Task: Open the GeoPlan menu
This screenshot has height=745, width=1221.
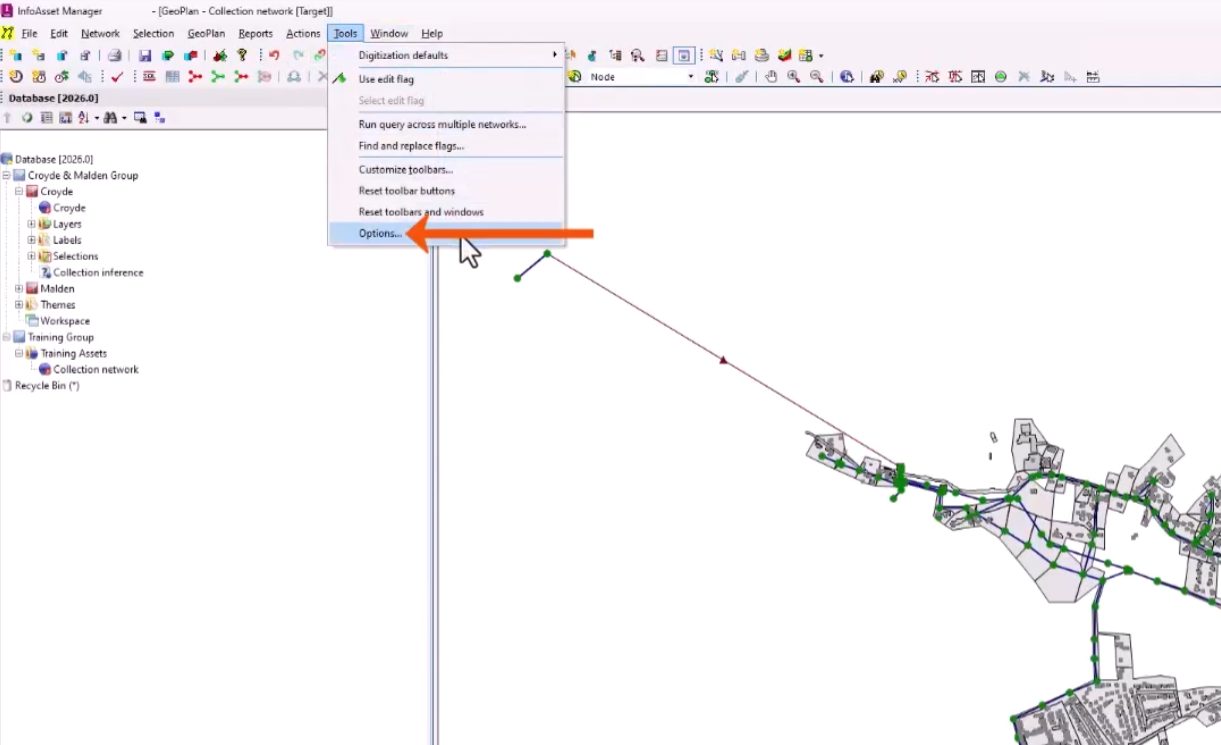Action: [x=206, y=34]
